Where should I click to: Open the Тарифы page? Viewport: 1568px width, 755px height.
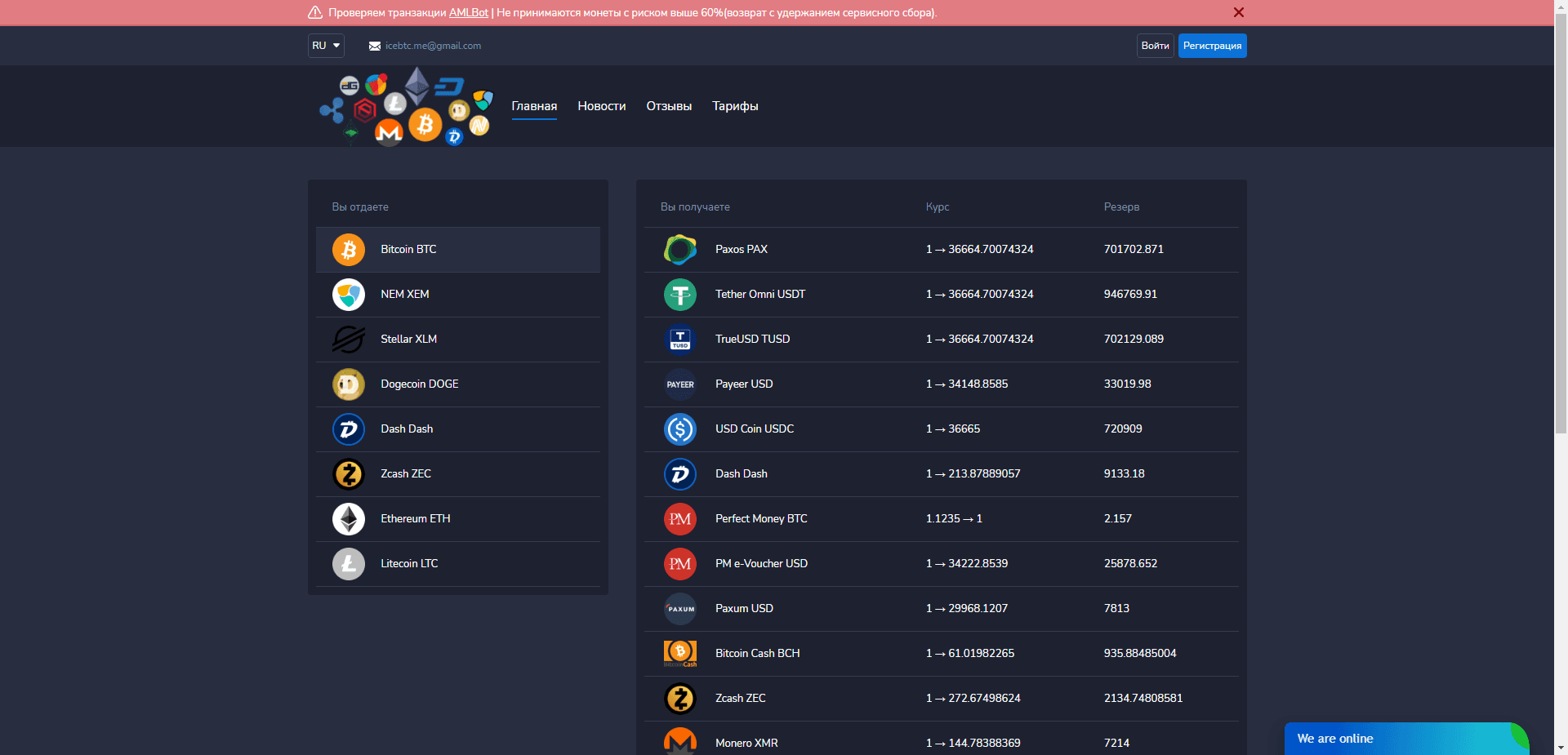[734, 106]
